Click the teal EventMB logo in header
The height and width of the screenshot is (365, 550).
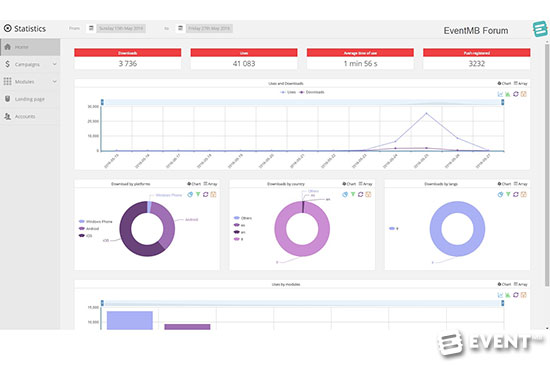pyautogui.click(x=540, y=29)
